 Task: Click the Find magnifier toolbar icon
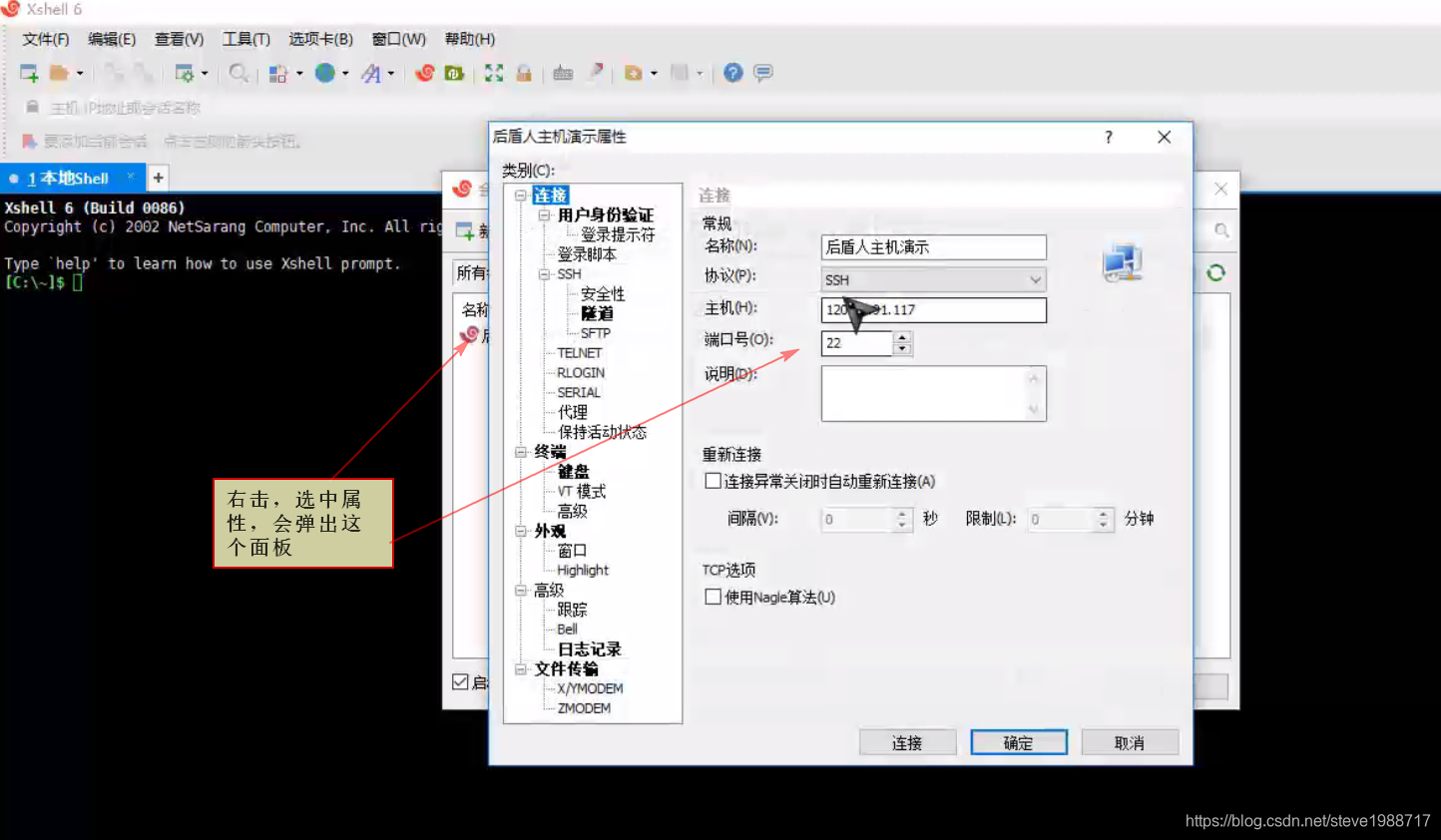click(x=239, y=73)
